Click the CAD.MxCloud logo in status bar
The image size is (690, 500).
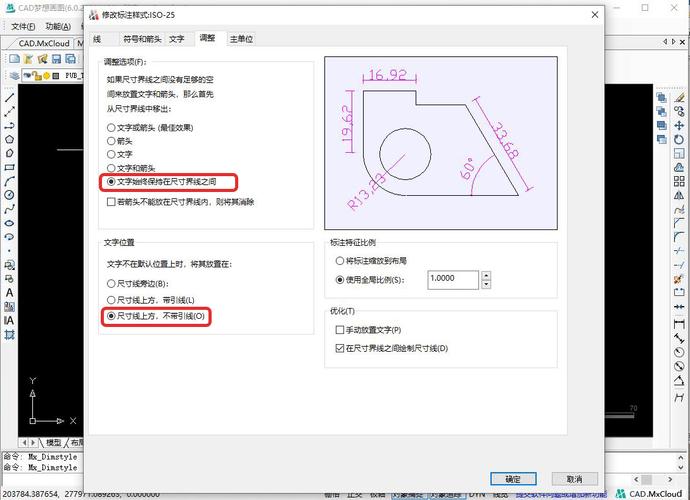point(648,494)
